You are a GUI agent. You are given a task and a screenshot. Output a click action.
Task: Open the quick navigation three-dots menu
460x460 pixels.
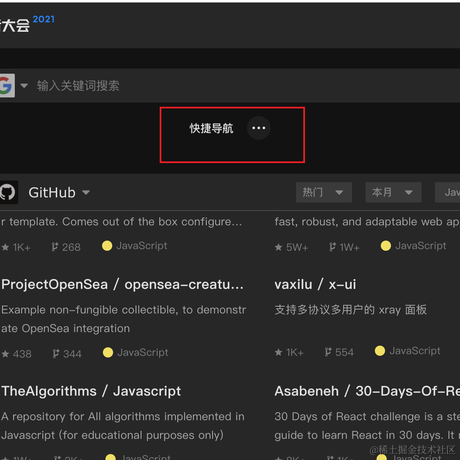[x=258, y=128]
